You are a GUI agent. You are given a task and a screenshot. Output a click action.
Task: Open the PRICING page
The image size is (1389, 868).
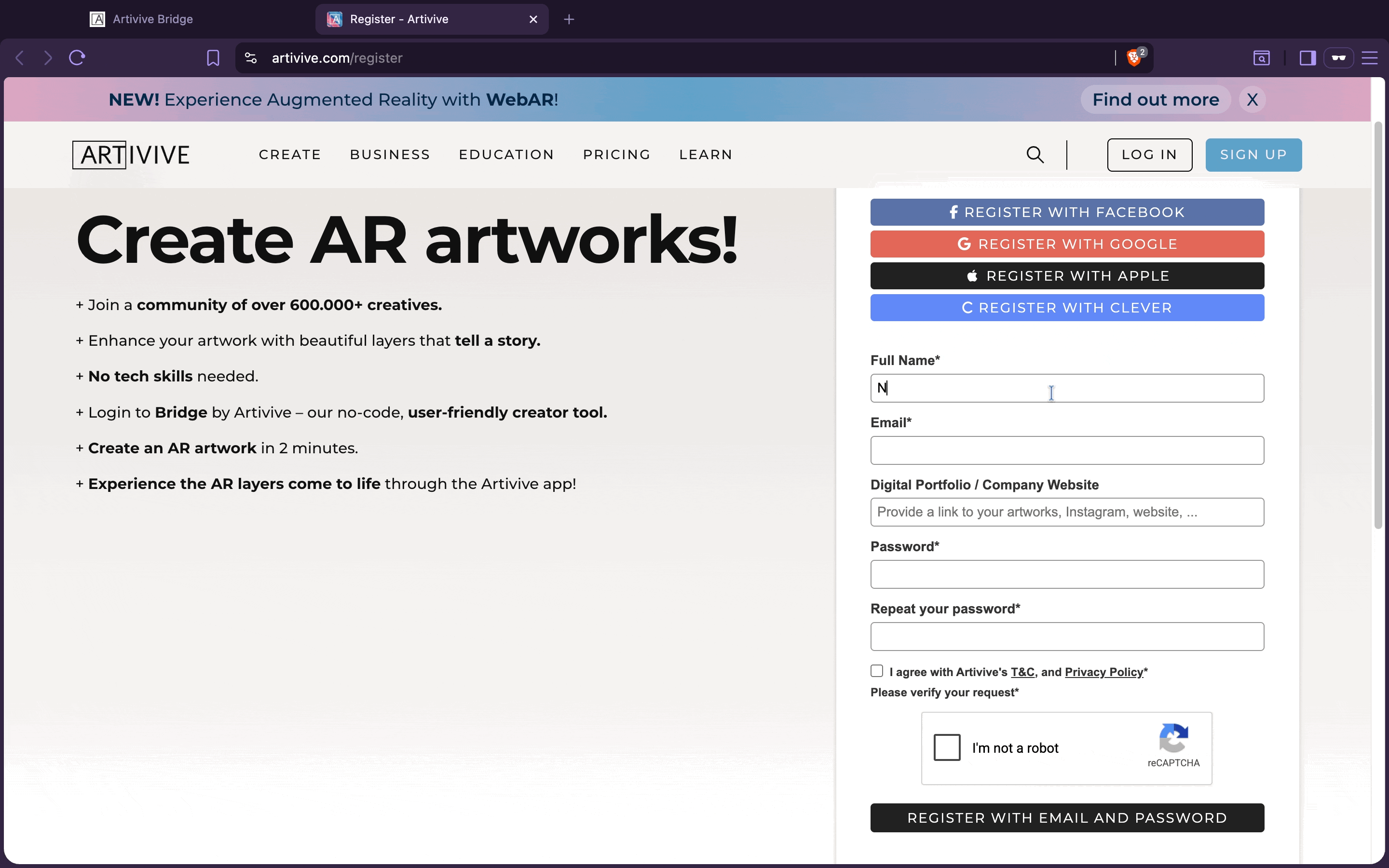click(x=616, y=155)
